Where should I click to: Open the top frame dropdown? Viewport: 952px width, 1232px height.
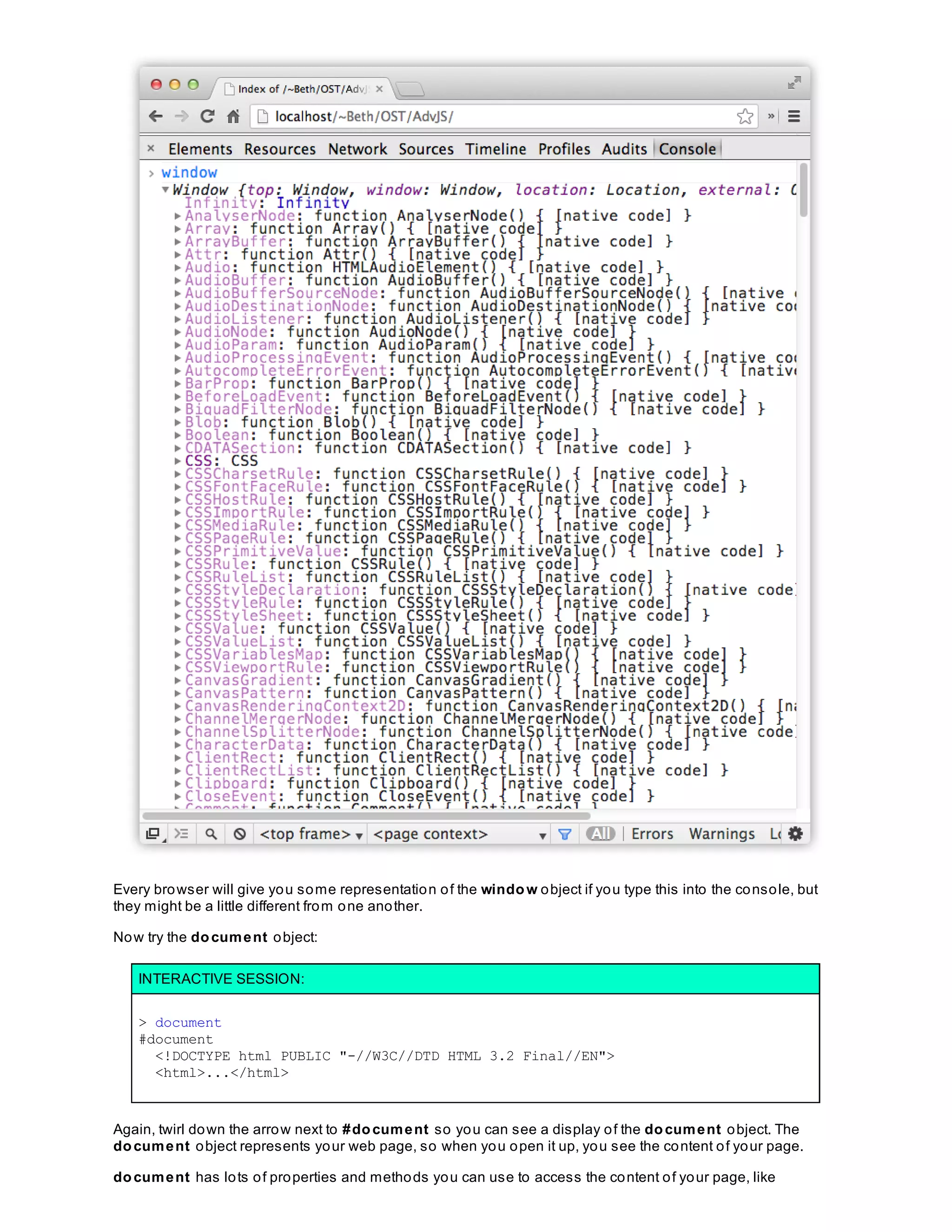point(311,834)
